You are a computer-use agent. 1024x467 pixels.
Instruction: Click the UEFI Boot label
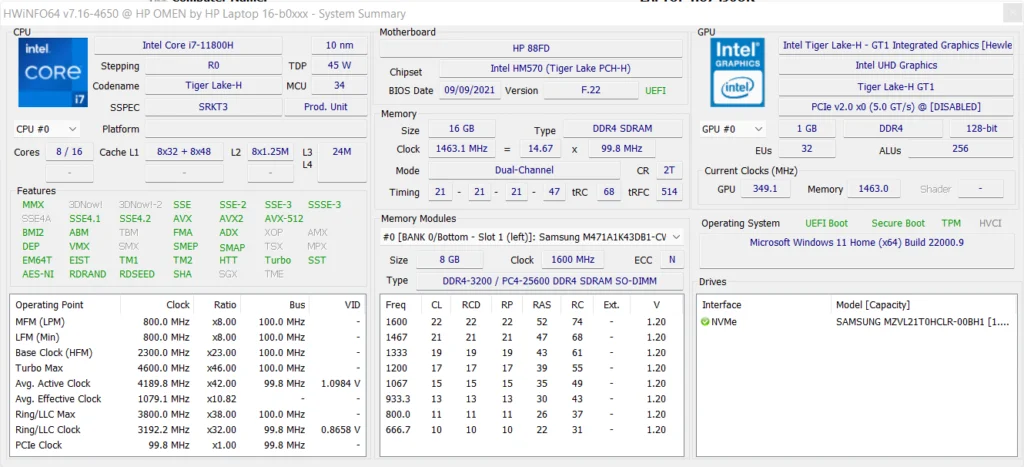tap(827, 223)
